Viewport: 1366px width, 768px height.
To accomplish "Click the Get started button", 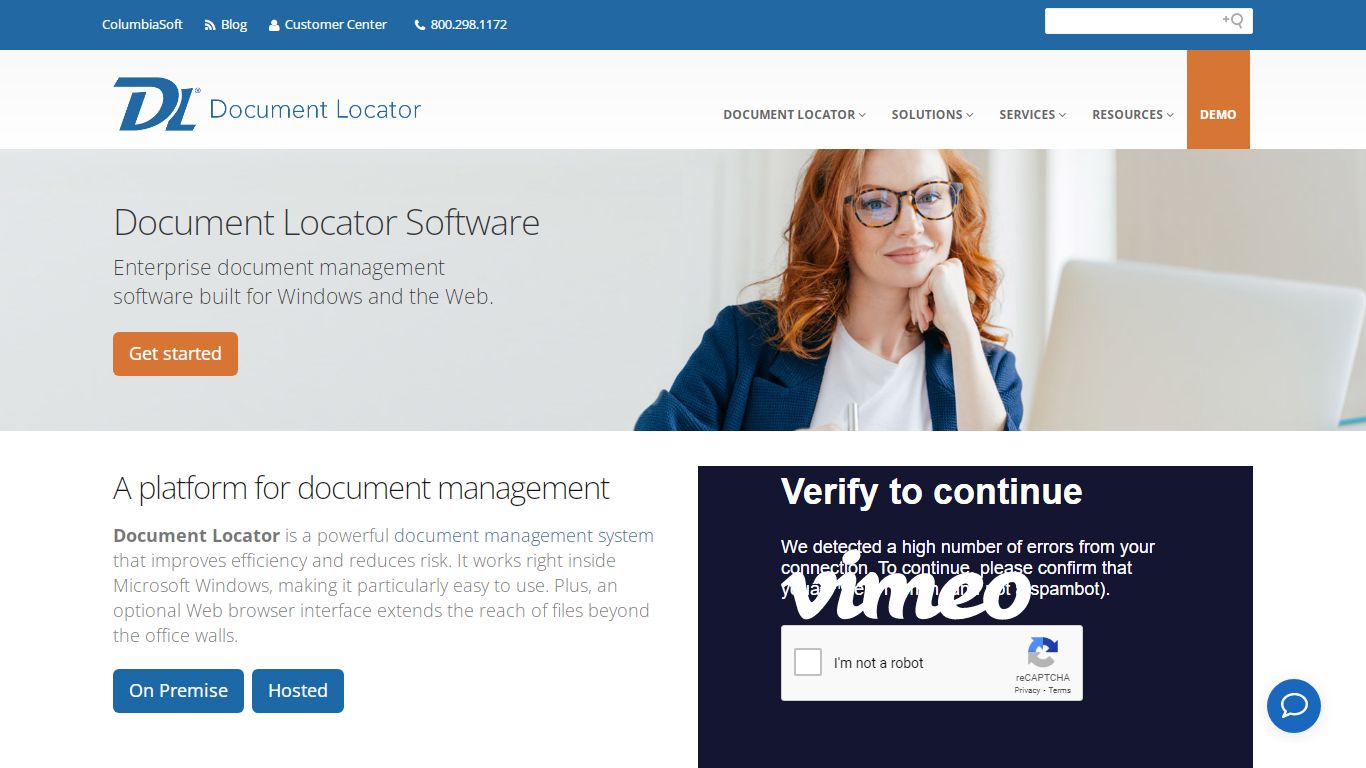I will click(175, 354).
